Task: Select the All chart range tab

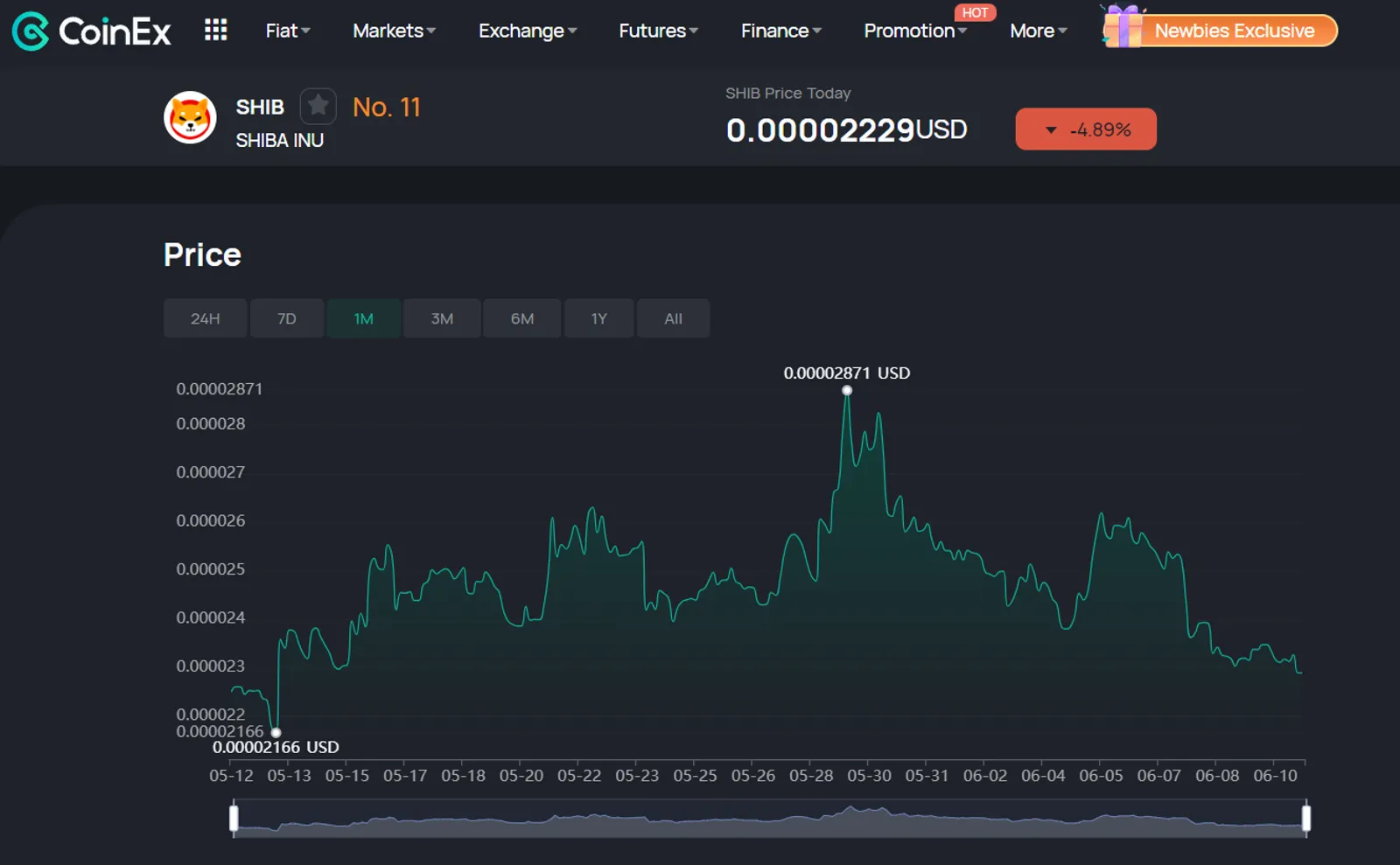Action: pyautogui.click(x=673, y=318)
